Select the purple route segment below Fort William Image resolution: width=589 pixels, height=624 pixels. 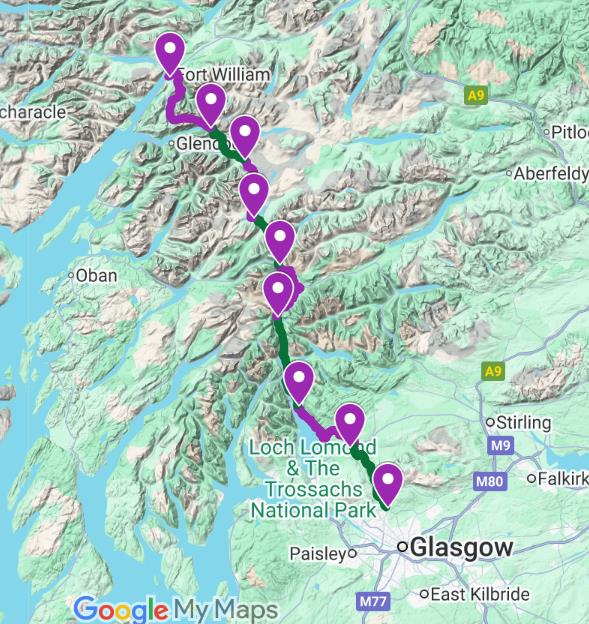tap(177, 101)
